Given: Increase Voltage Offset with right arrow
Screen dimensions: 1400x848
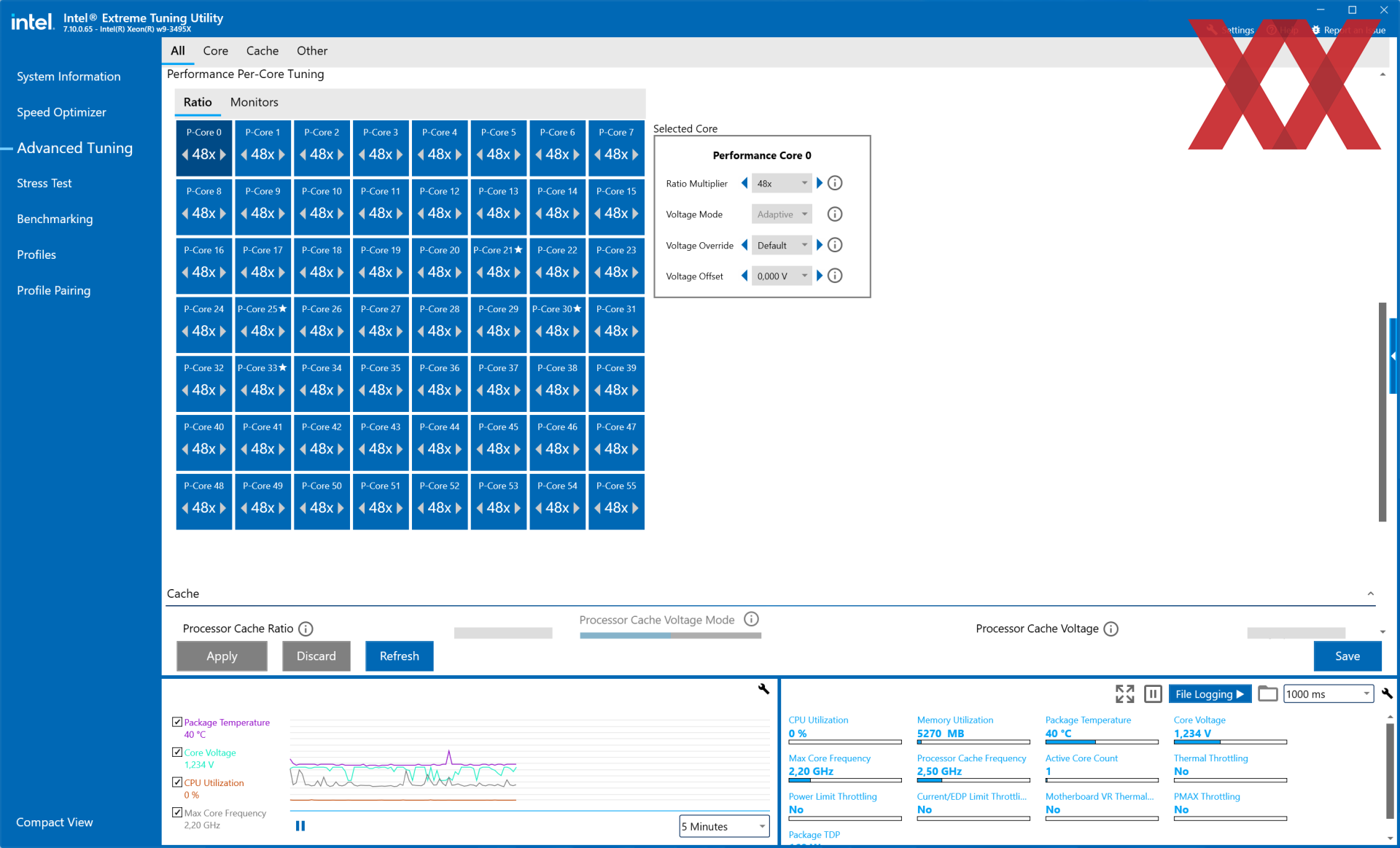Looking at the screenshot, I should (x=819, y=276).
